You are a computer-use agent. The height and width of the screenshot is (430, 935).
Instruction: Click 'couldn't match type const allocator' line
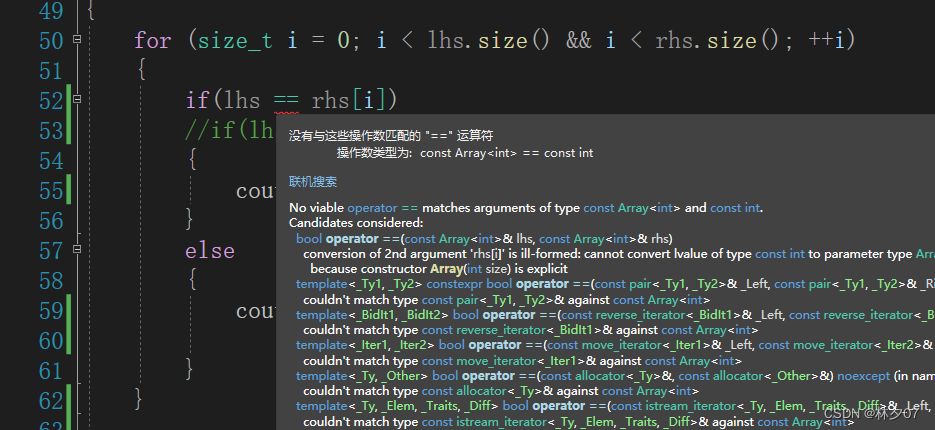[x=501, y=391]
